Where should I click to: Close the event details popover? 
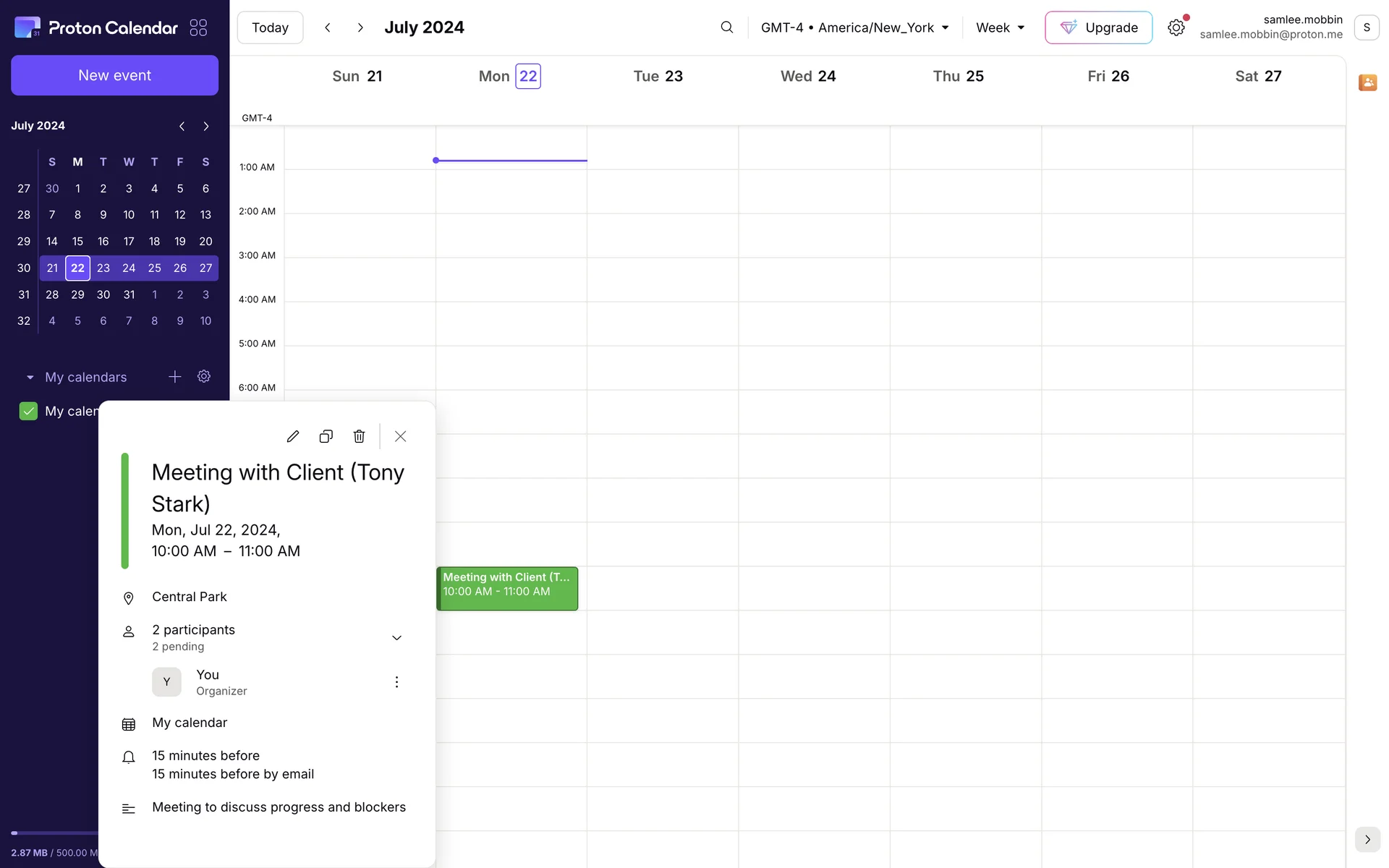[x=400, y=436]
